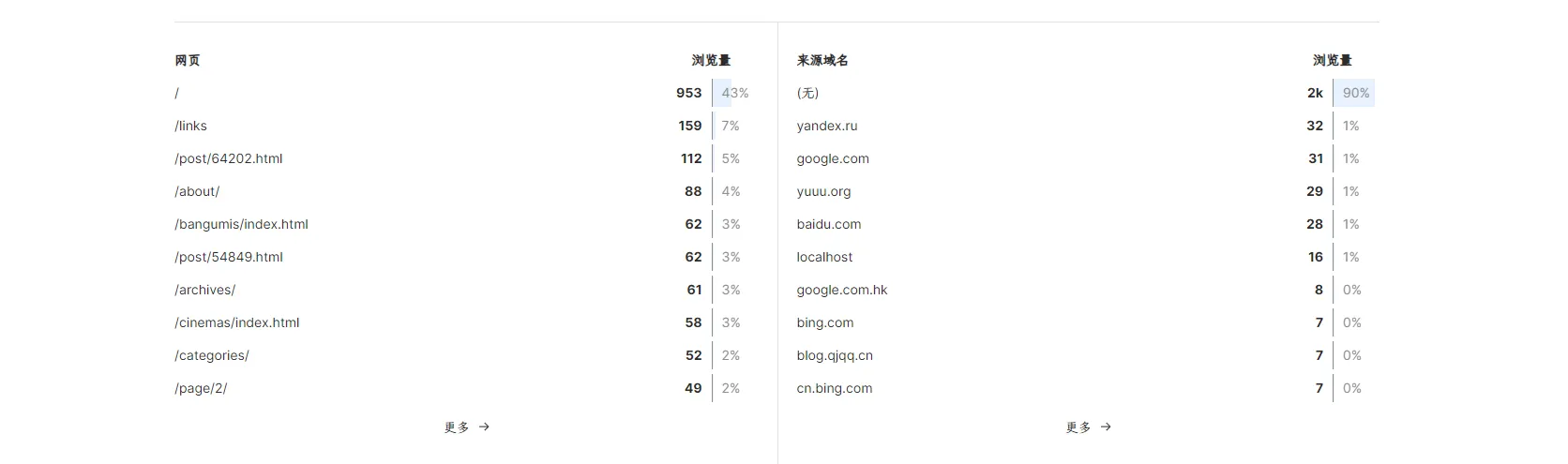Select the /links page row
Viewport: 1568px width, 464px height.
[x=191, y=126]
